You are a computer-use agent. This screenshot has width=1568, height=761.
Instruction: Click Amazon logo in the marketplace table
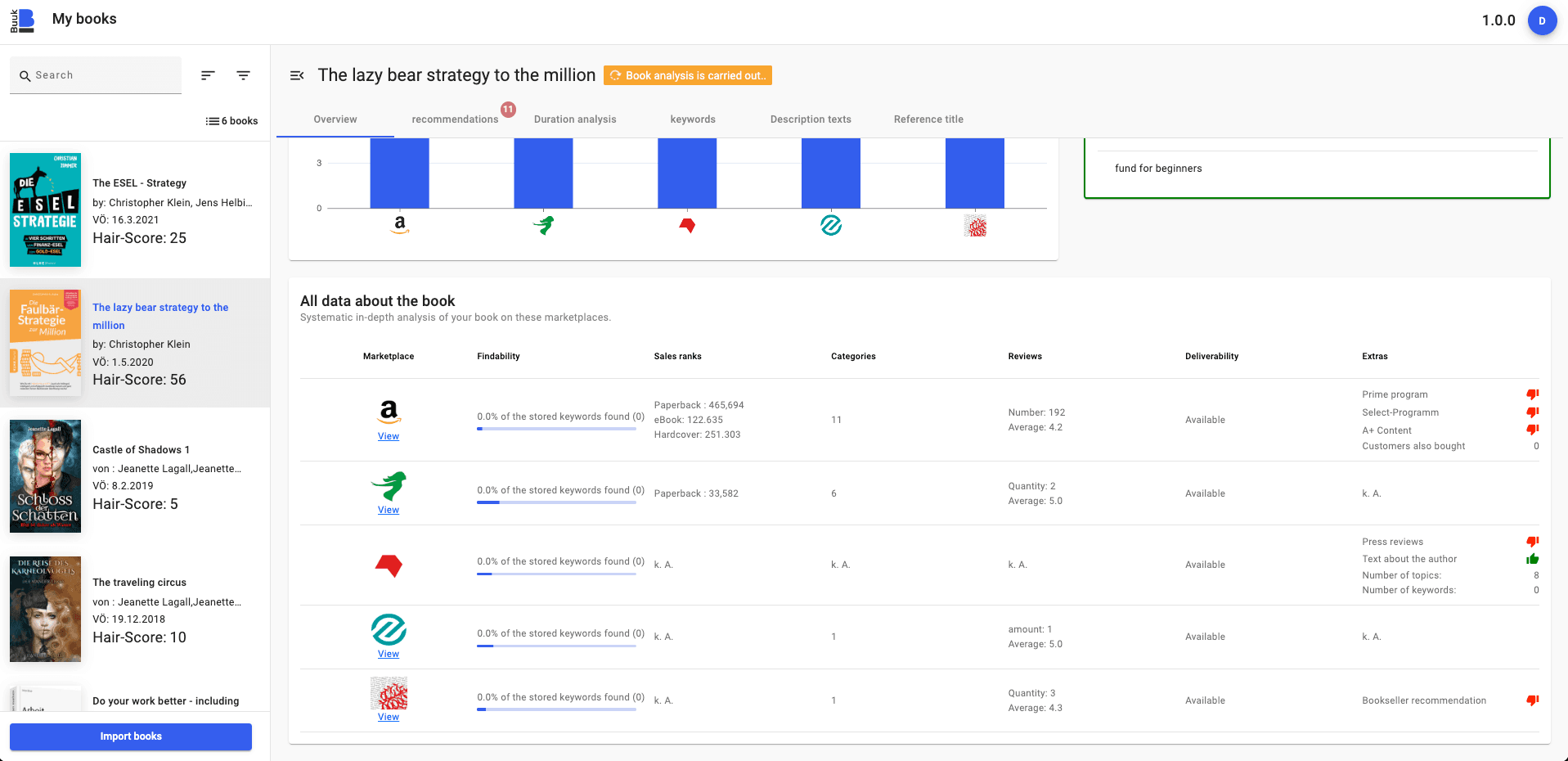point(389,411)
